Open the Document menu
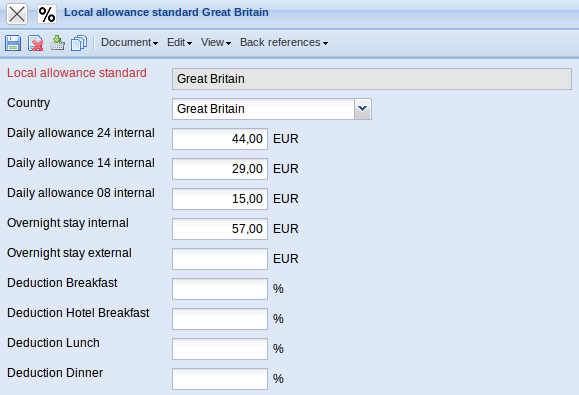 click(x=129, y=42)
